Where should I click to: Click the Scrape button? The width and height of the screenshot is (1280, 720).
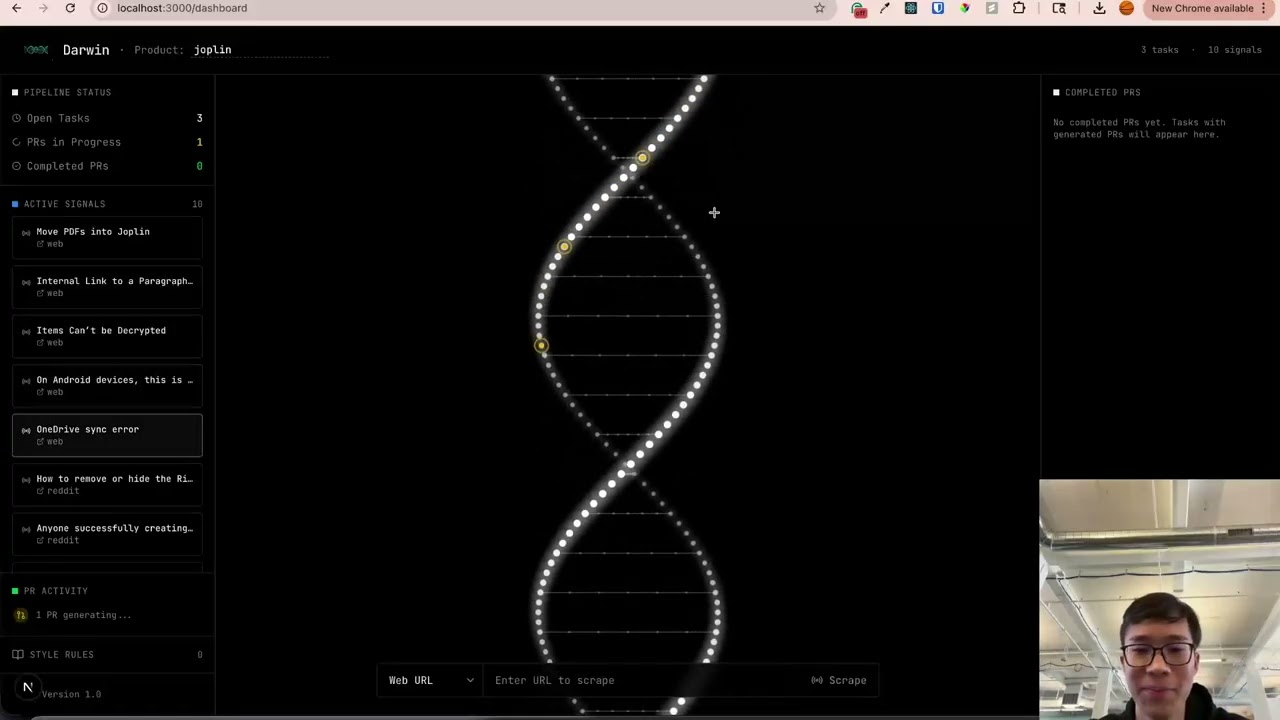[838, 680]
